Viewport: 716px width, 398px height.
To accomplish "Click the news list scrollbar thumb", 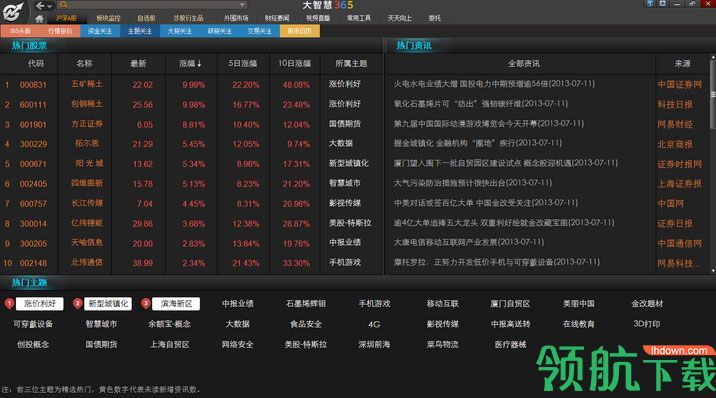I will tap(713, 94).
